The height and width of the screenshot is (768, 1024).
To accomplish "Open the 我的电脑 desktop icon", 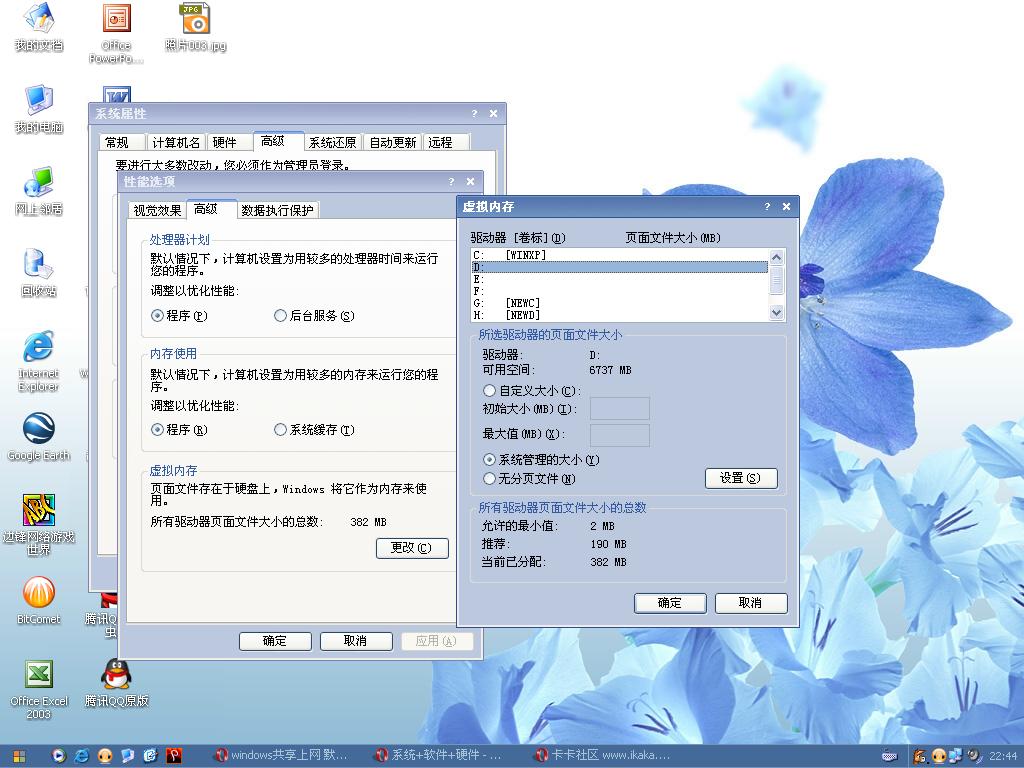I will [39, 108].
